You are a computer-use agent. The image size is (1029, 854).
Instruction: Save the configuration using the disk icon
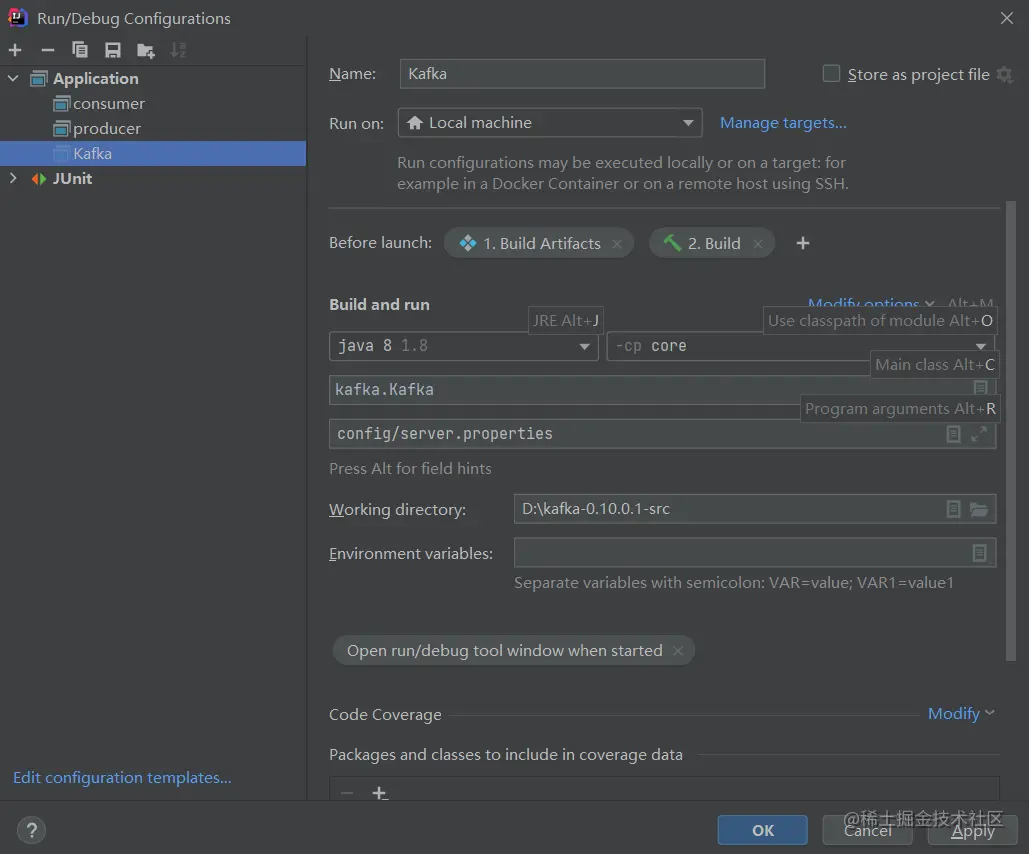(x=113, y=50)
